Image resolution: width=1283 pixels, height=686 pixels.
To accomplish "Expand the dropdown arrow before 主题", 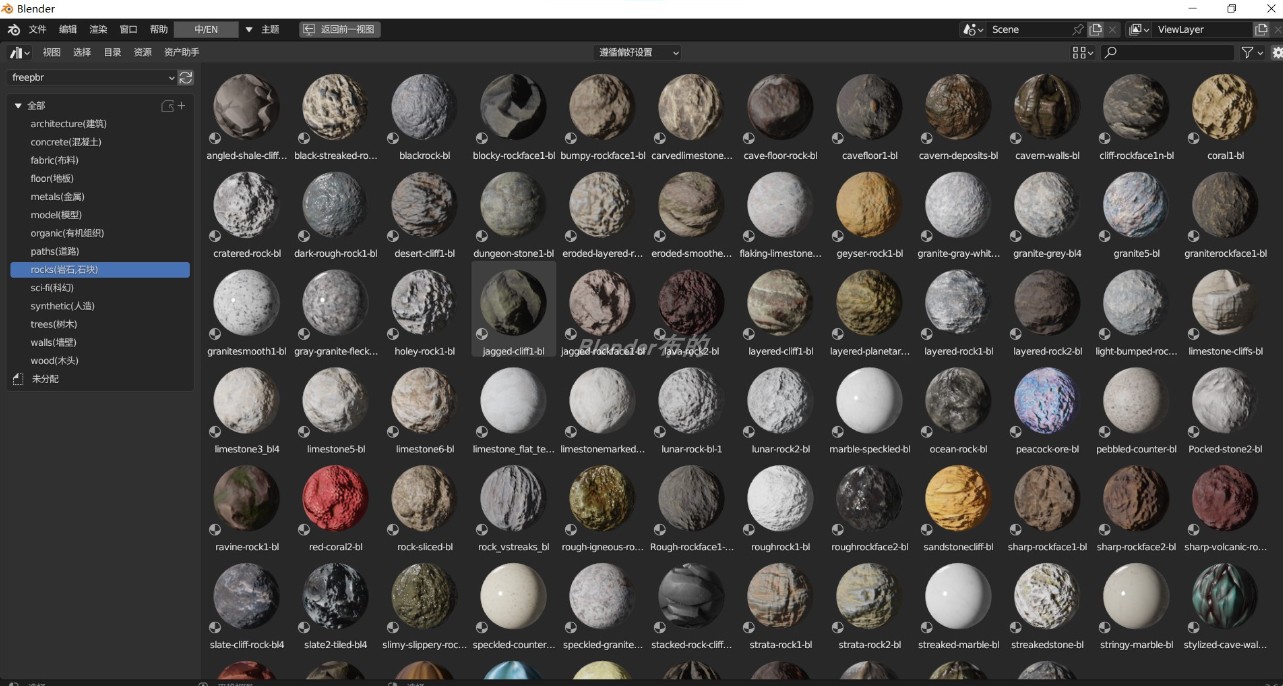I will pyautogui.click(x=248, y=30).
